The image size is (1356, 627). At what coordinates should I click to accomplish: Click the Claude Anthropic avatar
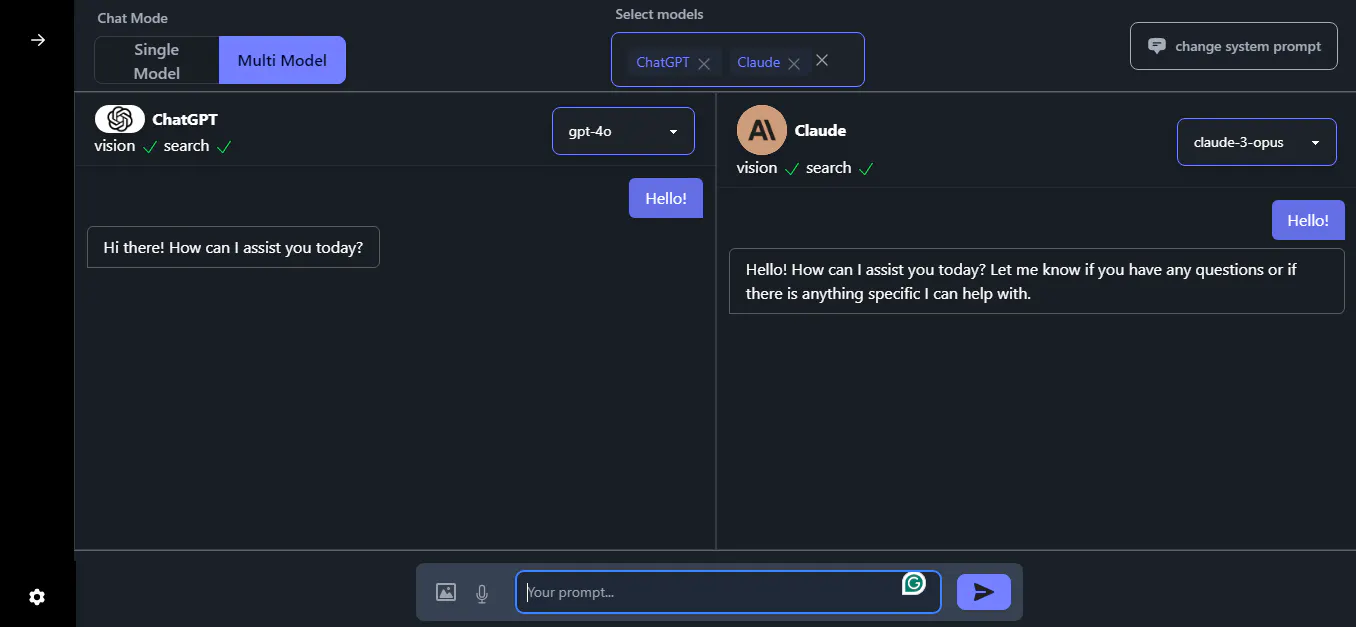pyautogui.click(x=762, y=130)
